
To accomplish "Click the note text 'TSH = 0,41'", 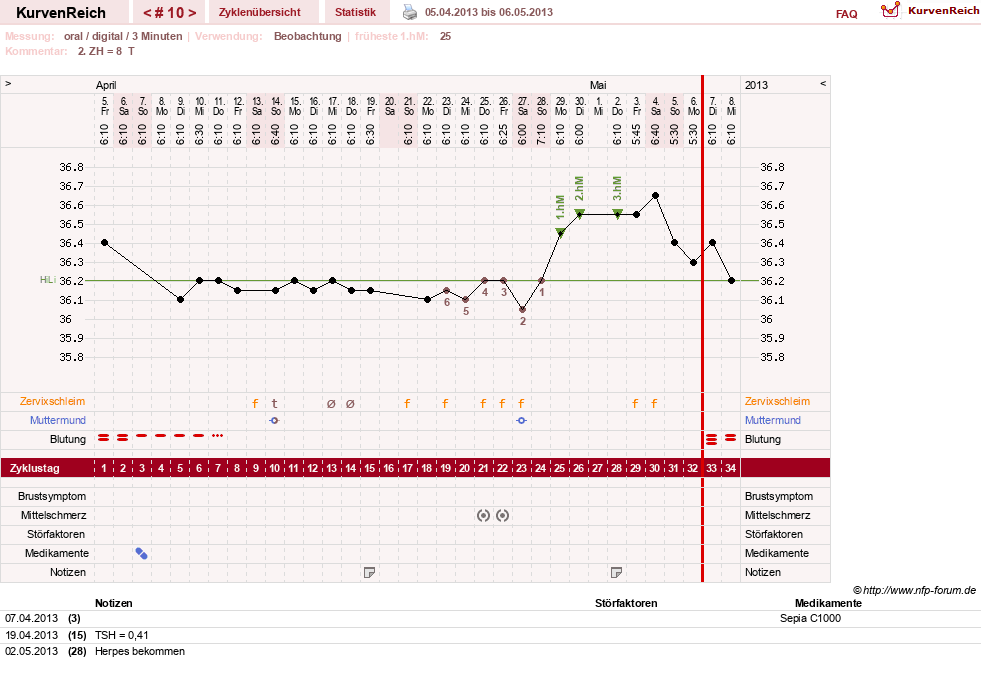I will pos(121,635).
